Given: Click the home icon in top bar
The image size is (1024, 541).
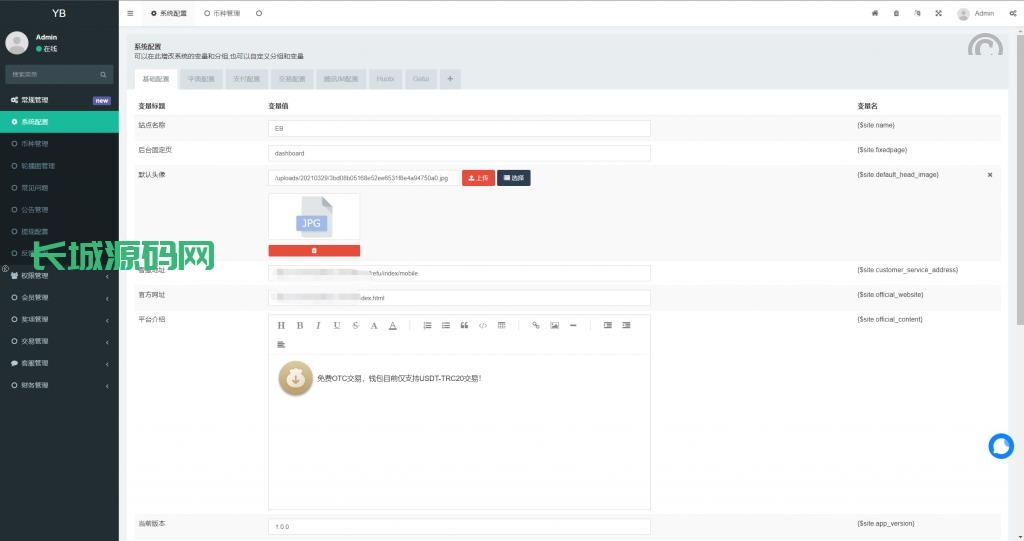Looking at the screenshot, I should 875,14.
